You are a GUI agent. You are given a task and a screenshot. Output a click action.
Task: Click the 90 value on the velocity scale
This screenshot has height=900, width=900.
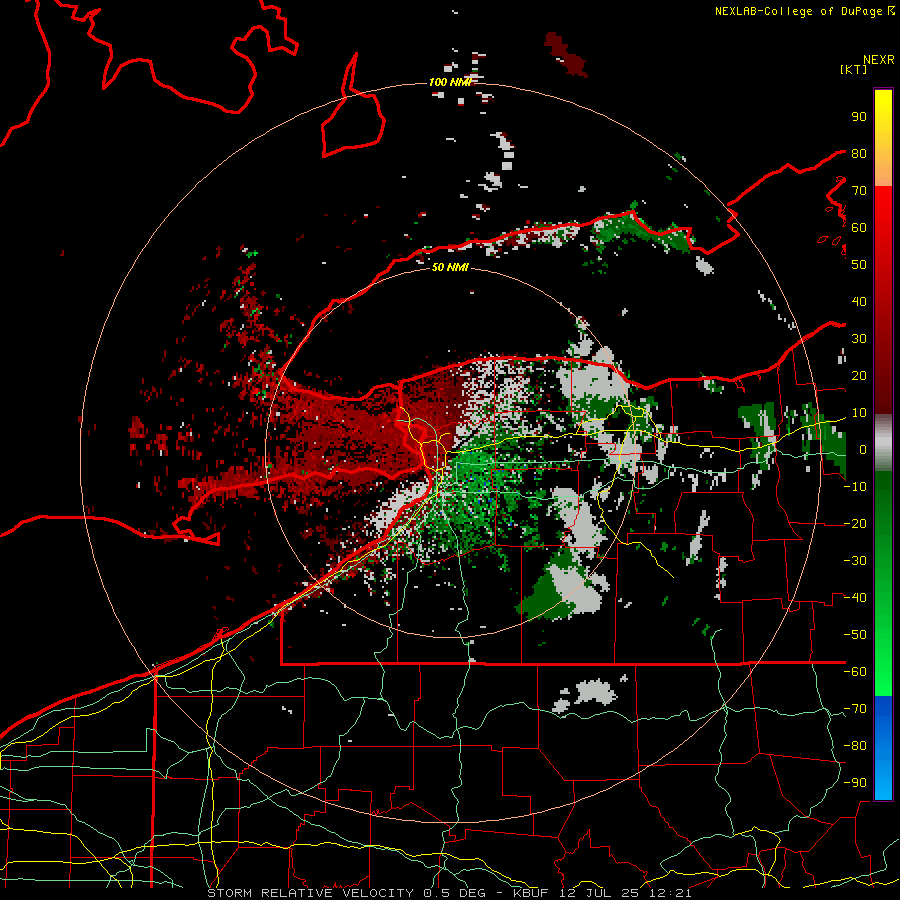859,117
